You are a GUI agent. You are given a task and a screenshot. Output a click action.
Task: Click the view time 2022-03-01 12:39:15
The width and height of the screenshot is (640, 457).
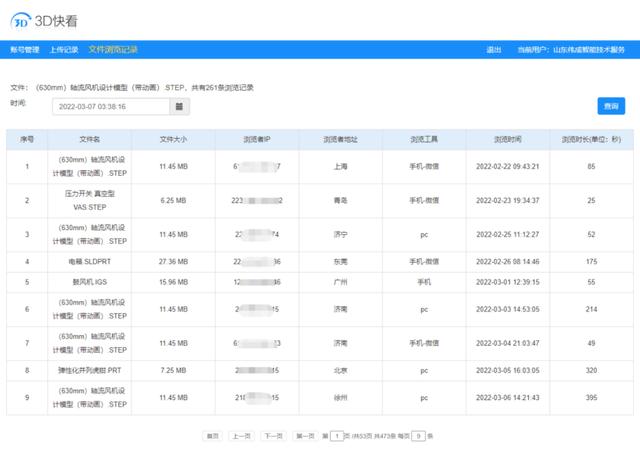coord(508,282)
